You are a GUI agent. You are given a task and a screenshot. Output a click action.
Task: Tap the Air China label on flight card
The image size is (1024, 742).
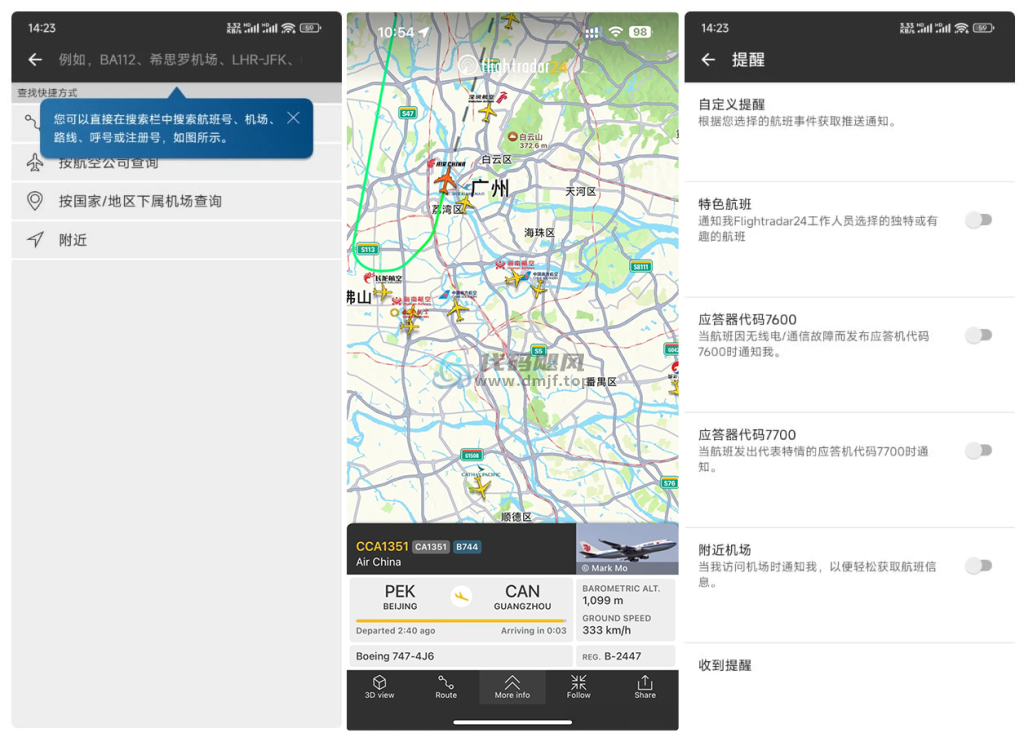[x=378, y=562]
